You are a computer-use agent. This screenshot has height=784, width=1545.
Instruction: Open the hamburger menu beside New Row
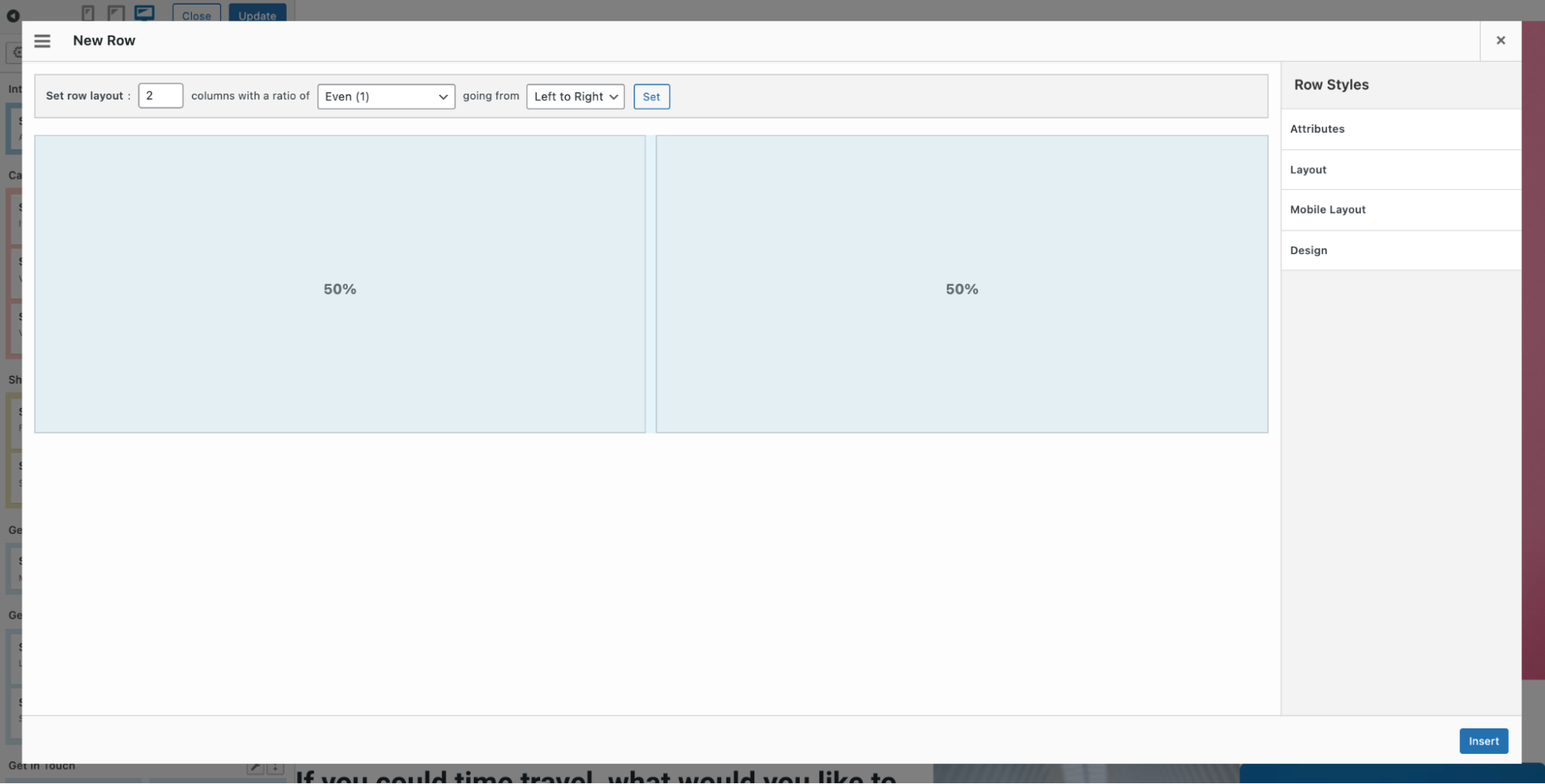pos(43,41)
